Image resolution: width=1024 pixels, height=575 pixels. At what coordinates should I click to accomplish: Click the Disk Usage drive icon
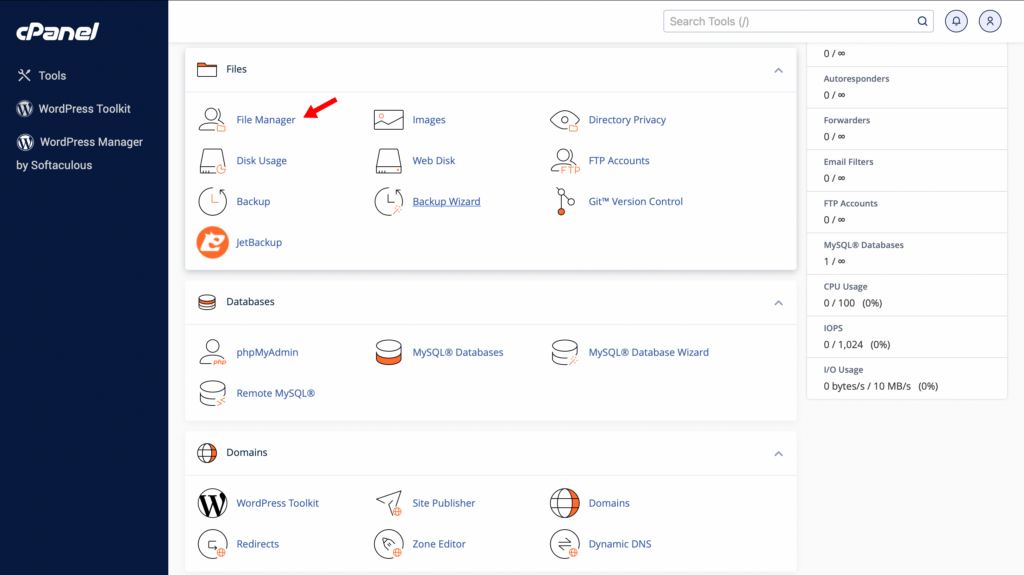tap(212, 161)
